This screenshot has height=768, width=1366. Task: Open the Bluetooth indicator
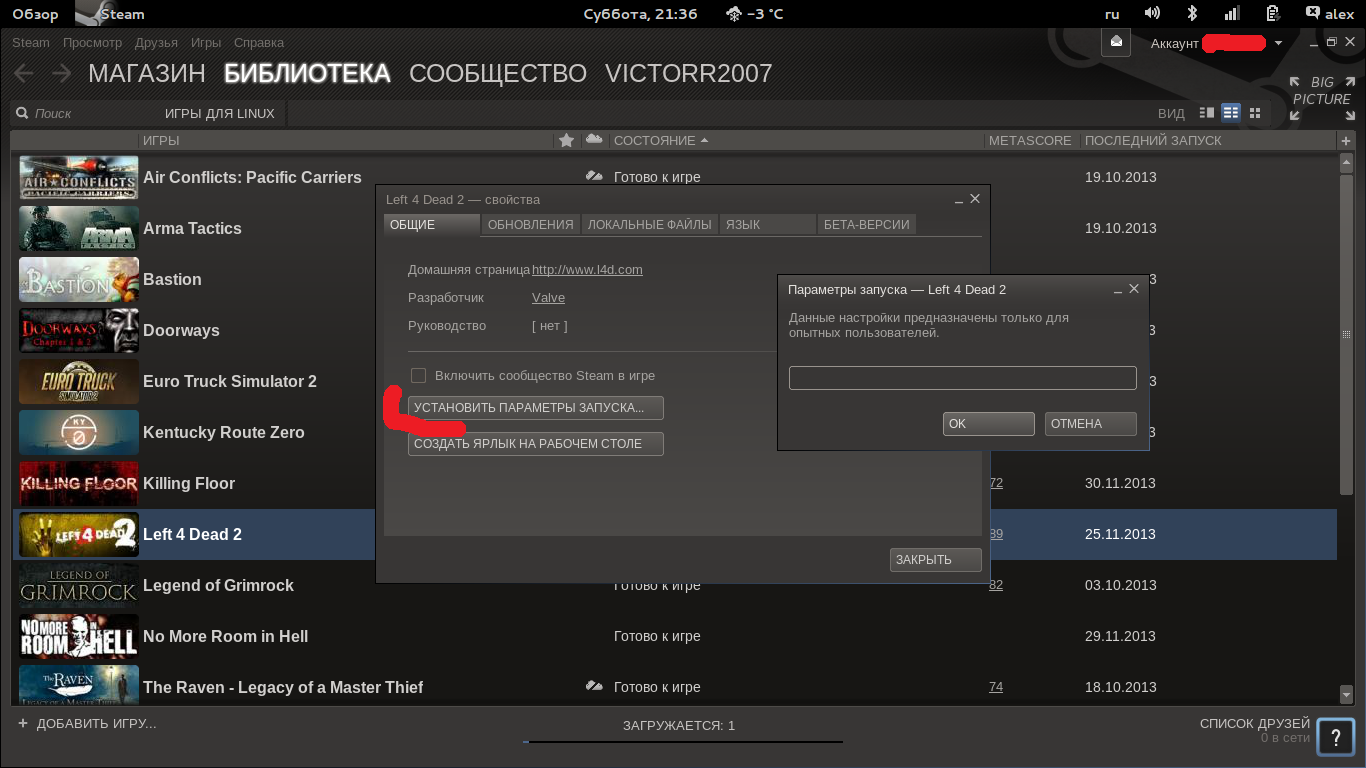[1192, 14]
